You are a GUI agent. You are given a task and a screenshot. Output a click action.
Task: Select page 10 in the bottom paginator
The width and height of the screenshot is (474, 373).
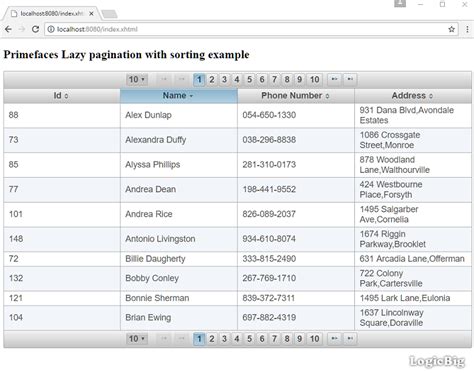pos(314,339)
